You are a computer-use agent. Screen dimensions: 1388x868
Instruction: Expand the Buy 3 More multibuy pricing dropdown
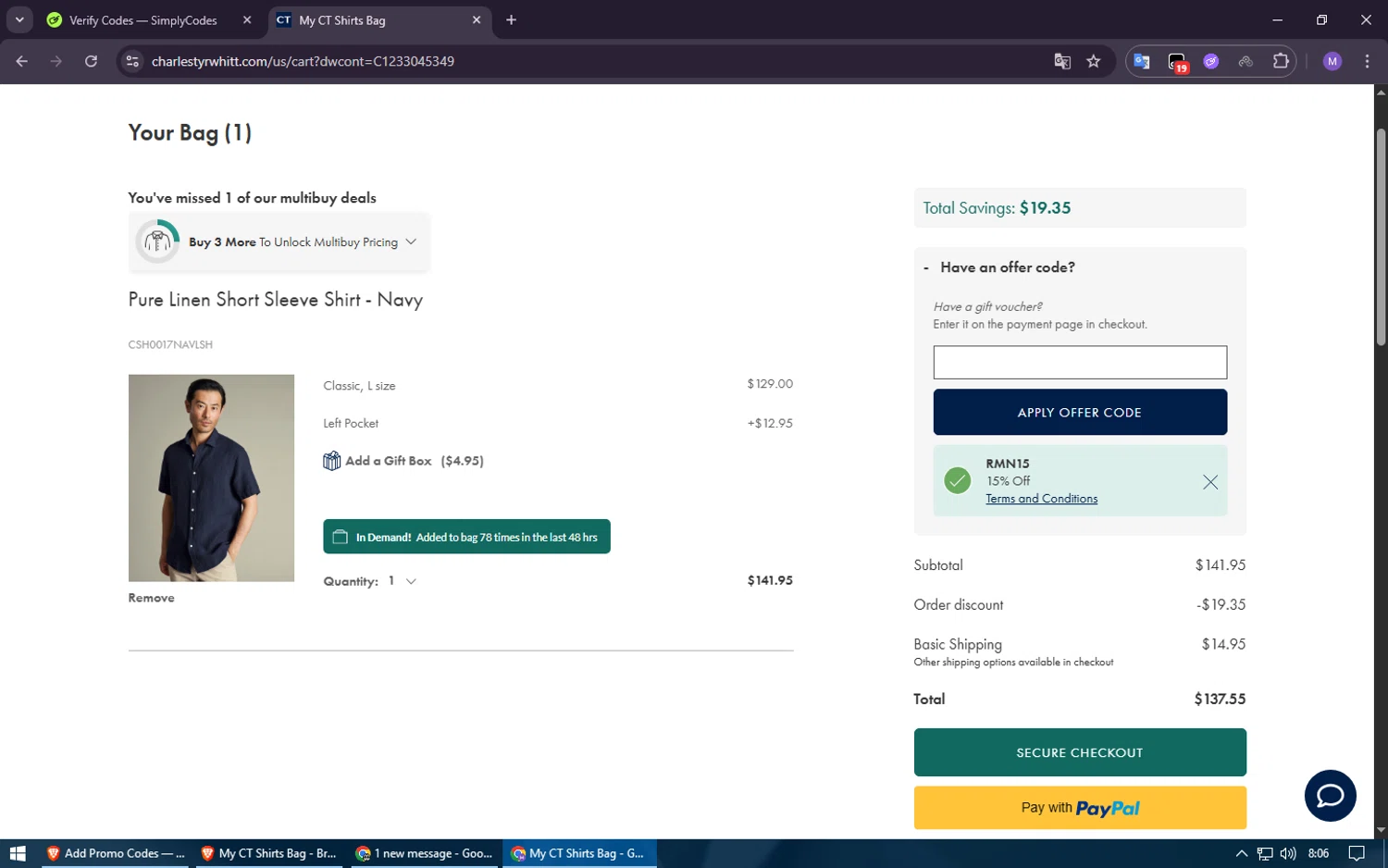tap(279, 242)
